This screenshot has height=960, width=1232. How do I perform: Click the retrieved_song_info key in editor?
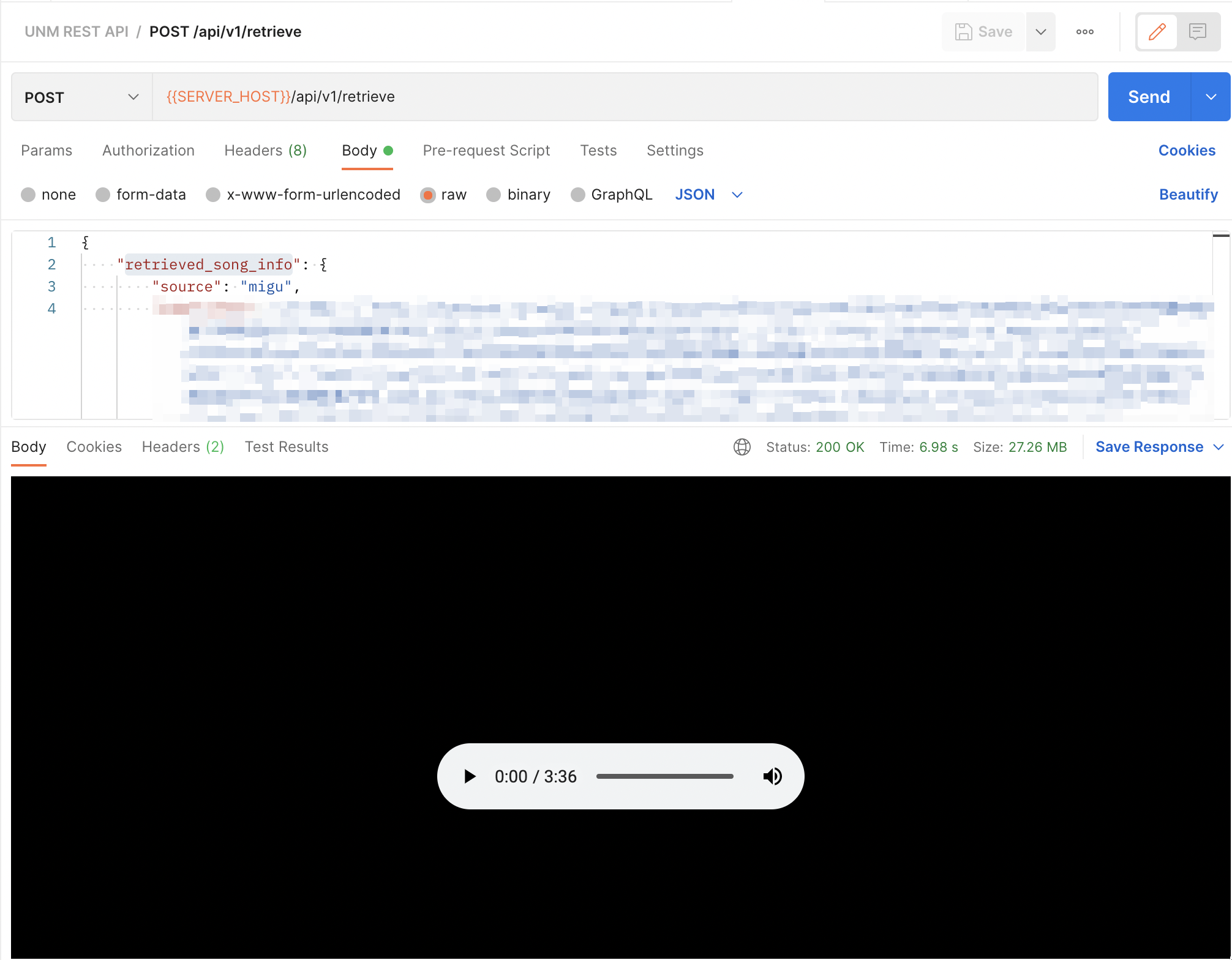click(x=208, y=264)
